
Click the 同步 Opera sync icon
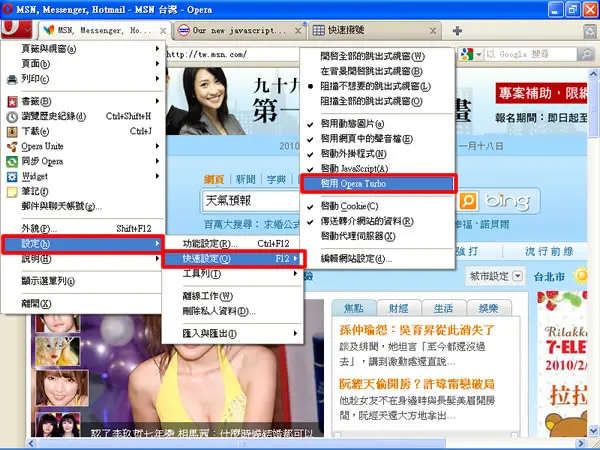click(x=12, y=161)
